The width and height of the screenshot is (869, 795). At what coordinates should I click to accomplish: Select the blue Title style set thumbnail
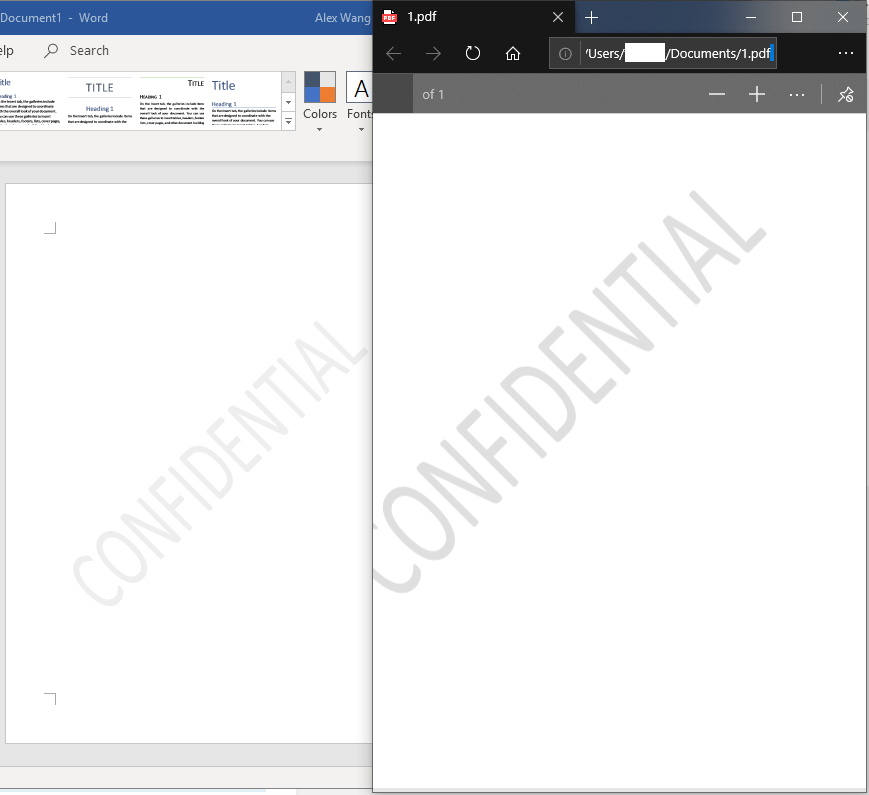click(x=243, y=102)
